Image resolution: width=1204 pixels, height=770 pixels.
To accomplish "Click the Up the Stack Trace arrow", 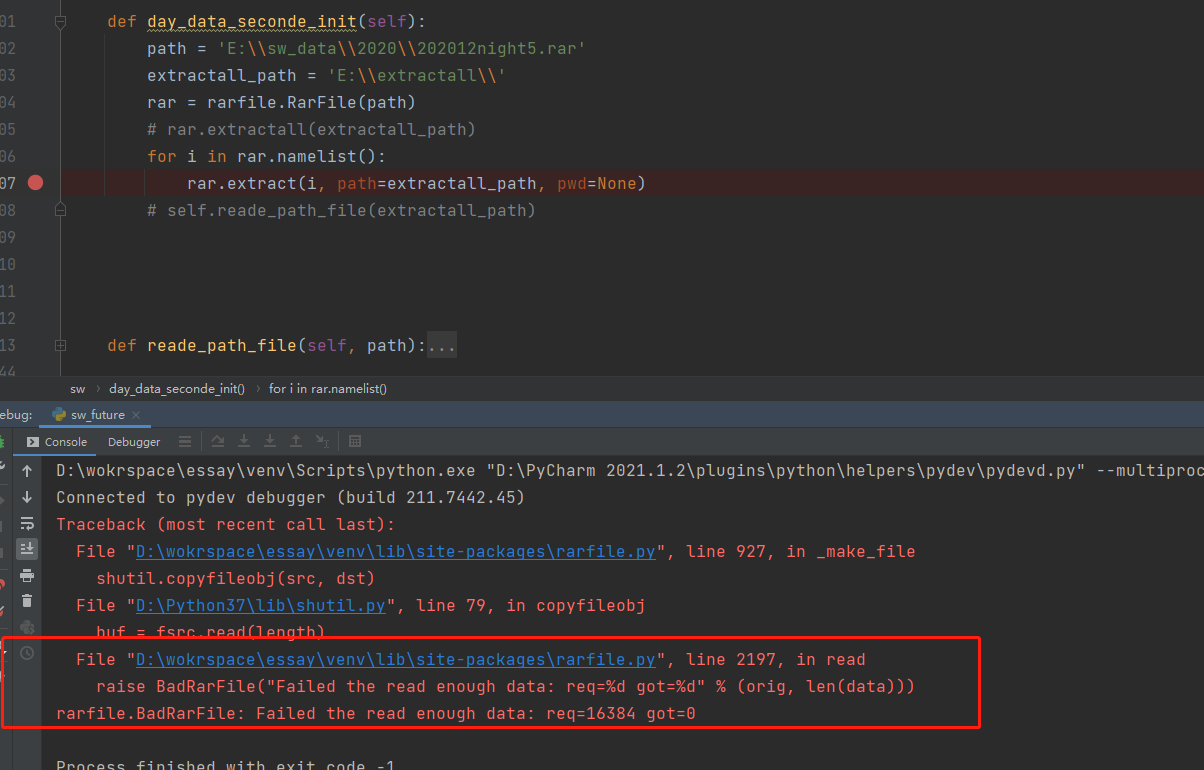I will (x=27, y=471).
